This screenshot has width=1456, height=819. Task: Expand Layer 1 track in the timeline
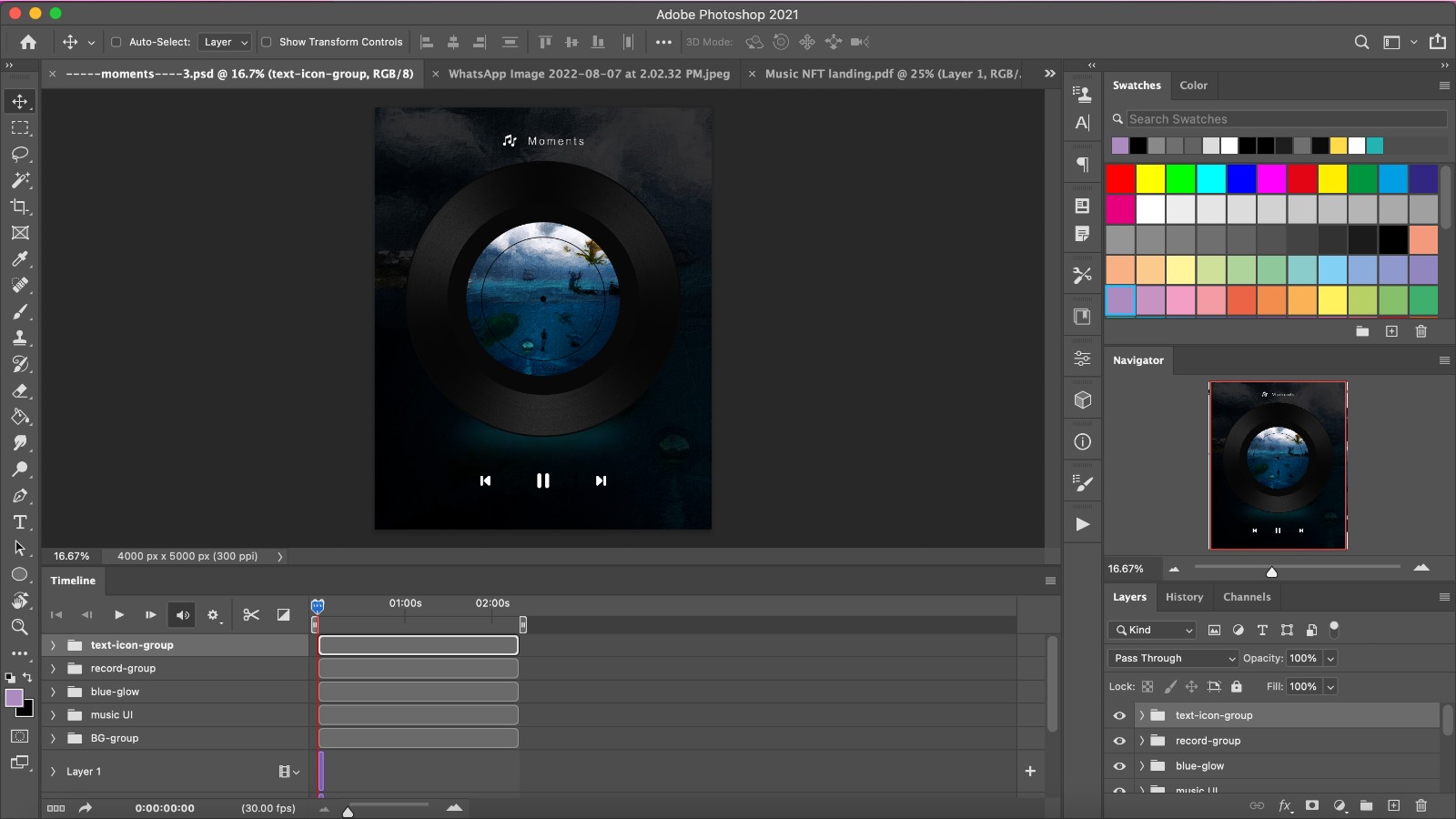(53, 772)
